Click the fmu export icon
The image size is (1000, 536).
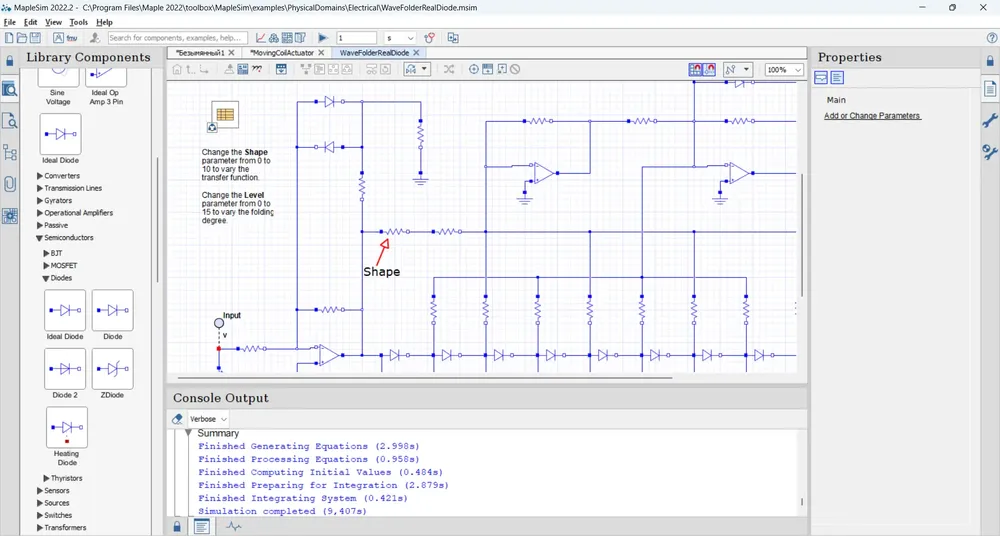click(x=71, y=38)
